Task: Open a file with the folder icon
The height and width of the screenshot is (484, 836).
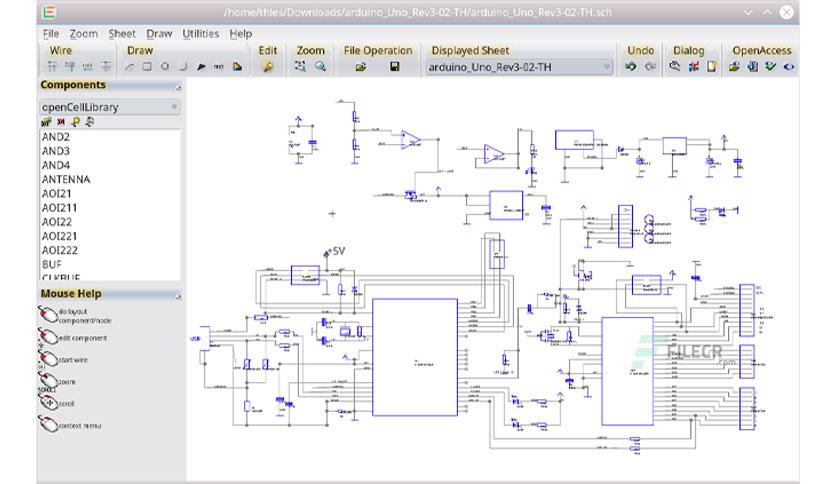Action: tap(361, 67)
